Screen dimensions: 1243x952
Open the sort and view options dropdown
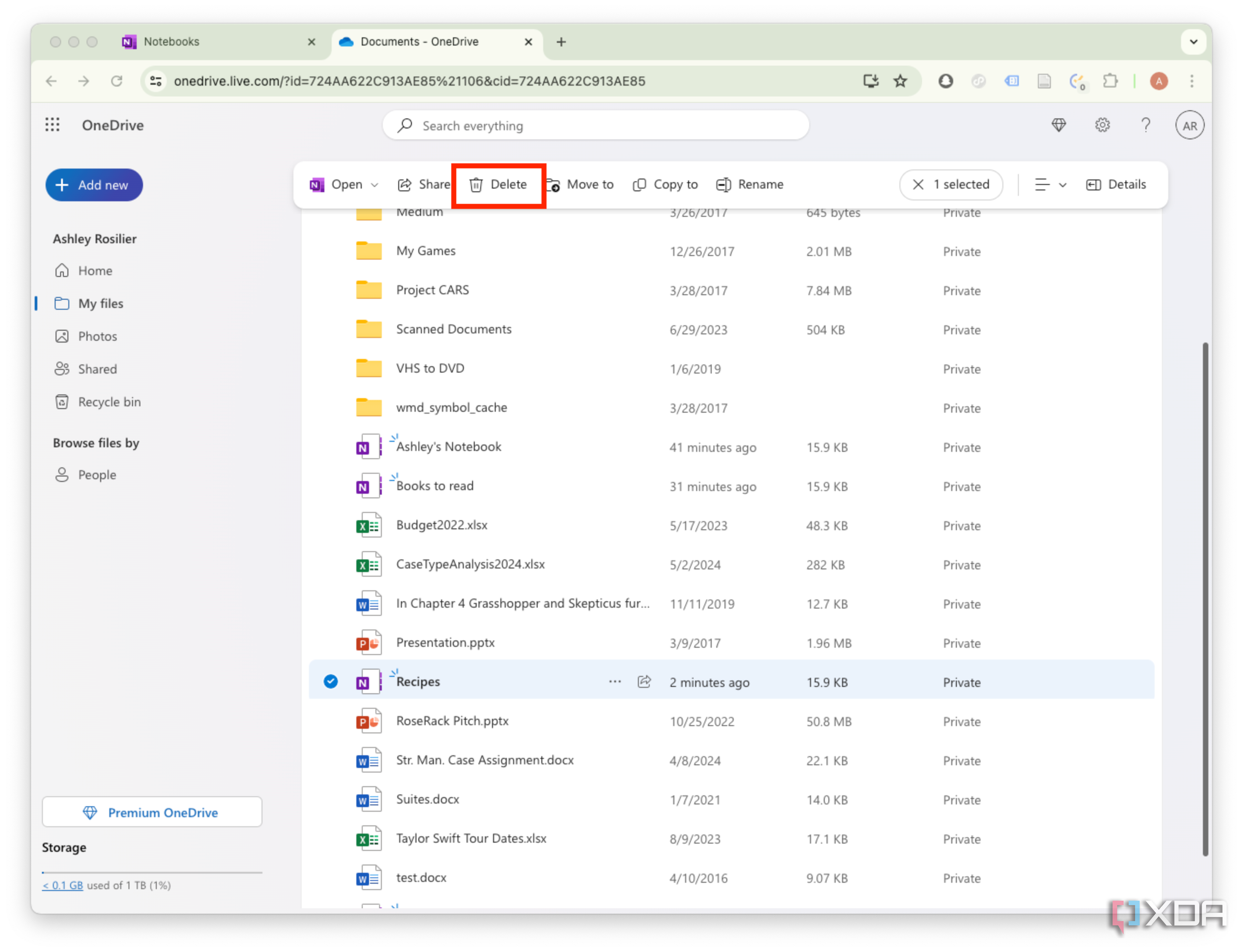pos(1049,184)
